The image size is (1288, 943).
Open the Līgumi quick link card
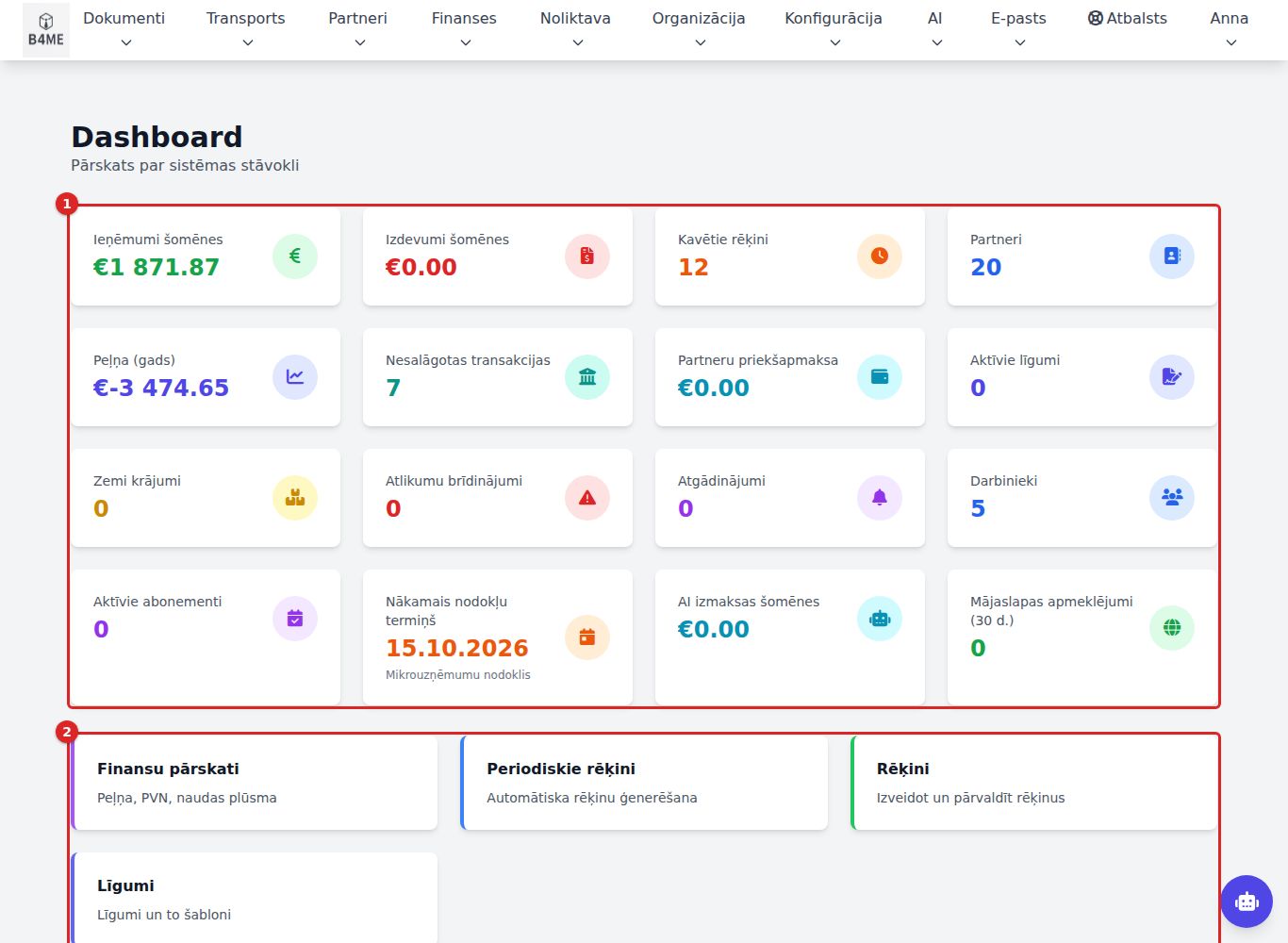click(255, 898)
